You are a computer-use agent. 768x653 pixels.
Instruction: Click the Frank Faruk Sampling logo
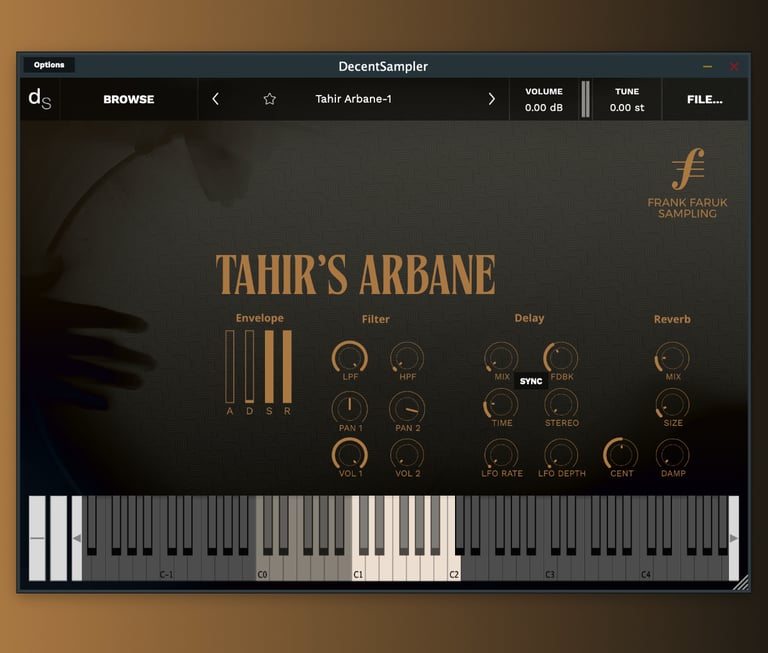pyautogui.click(x=688, y=183)
